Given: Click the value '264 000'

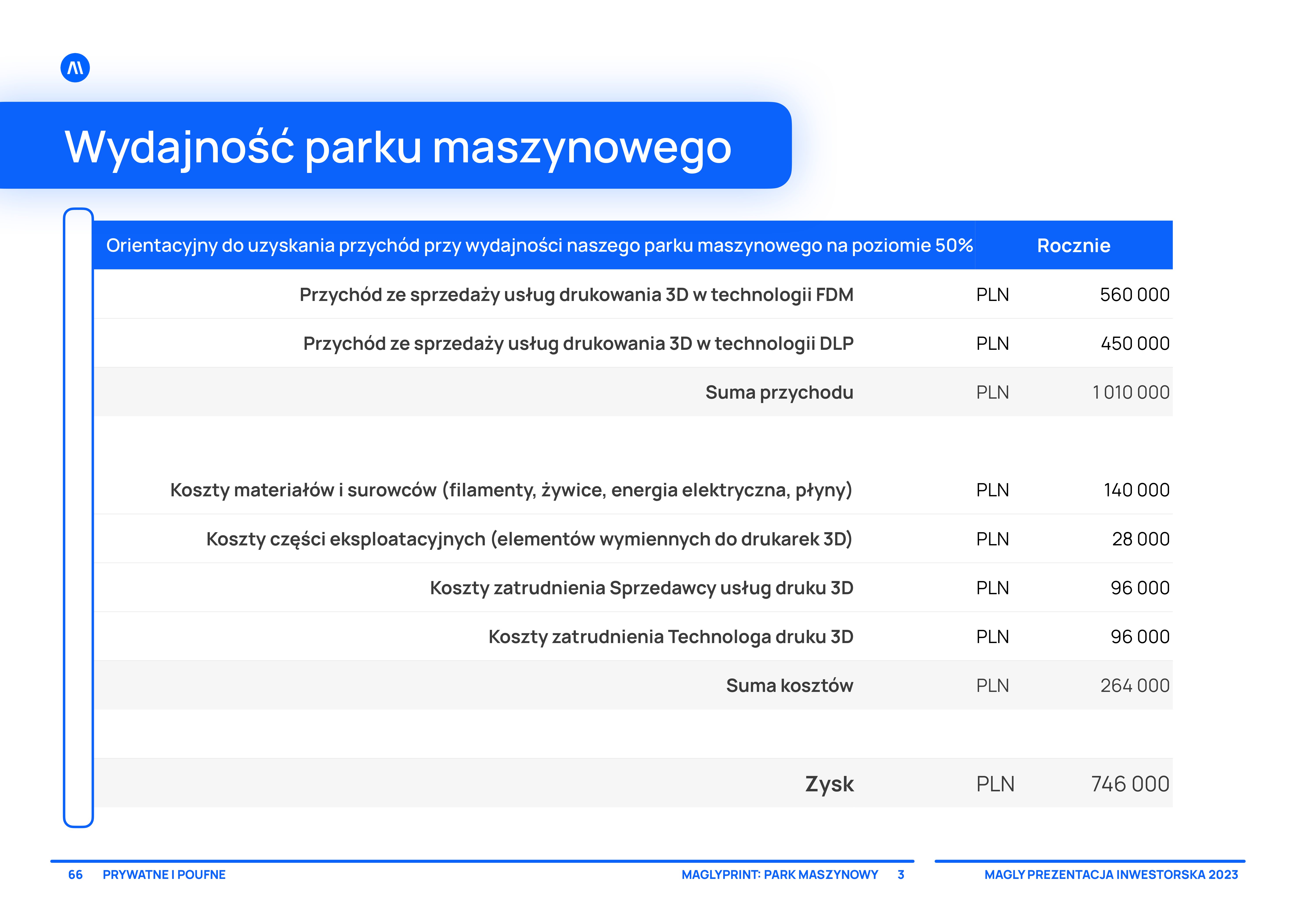Looking at the screenshot, I should point(1135,686).
